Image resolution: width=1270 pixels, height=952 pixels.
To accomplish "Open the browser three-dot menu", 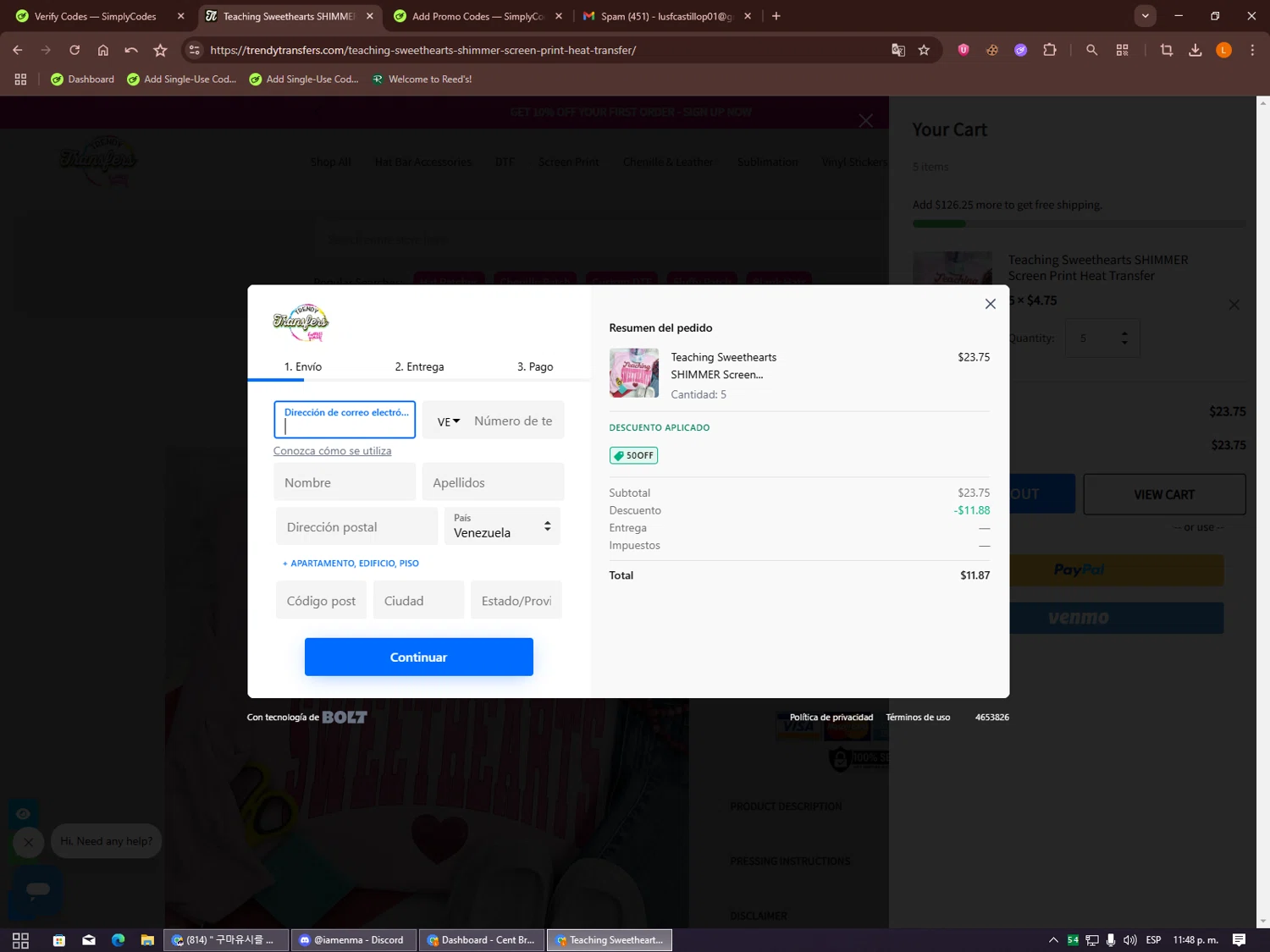I will coord(1252,50).
